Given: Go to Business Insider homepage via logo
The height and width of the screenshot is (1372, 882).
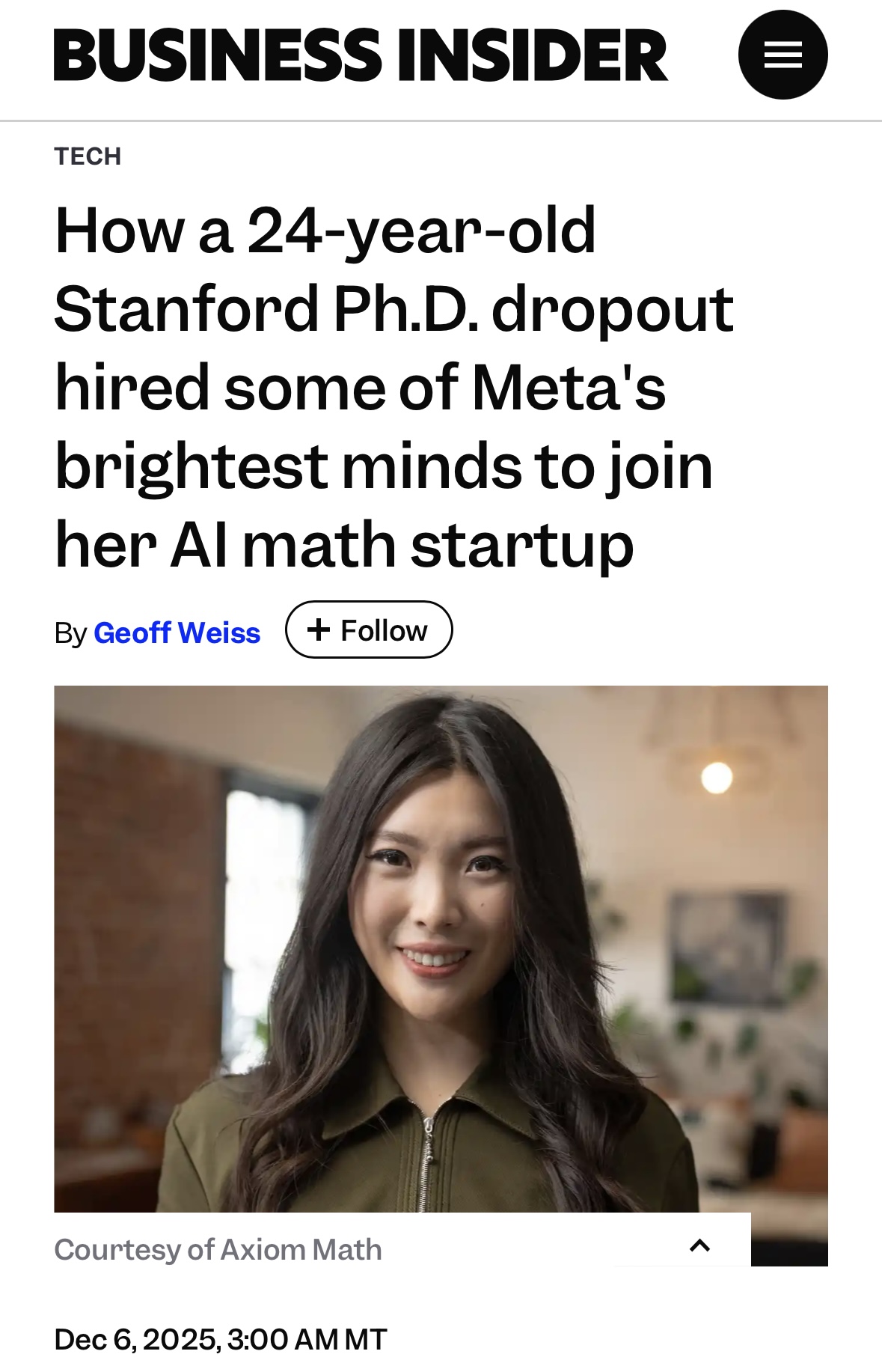Looking at the screenshot, I should tap(360, 55).
